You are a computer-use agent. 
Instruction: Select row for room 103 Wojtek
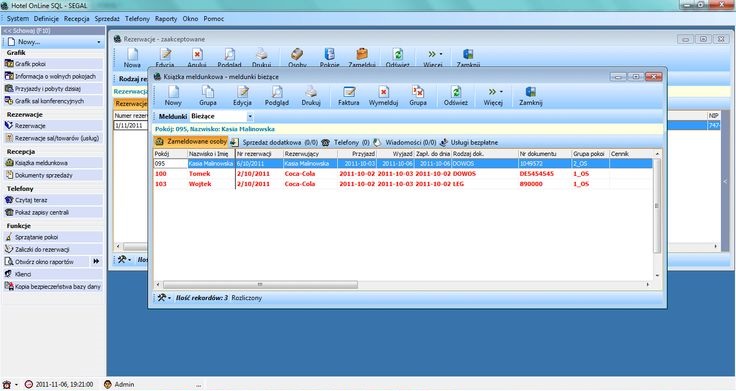click(403, 184)
